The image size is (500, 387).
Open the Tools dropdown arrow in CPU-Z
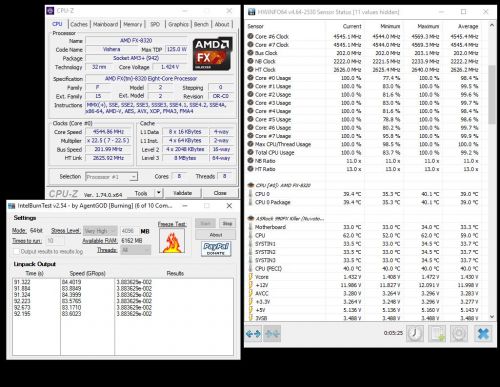[x=159, y=193]
